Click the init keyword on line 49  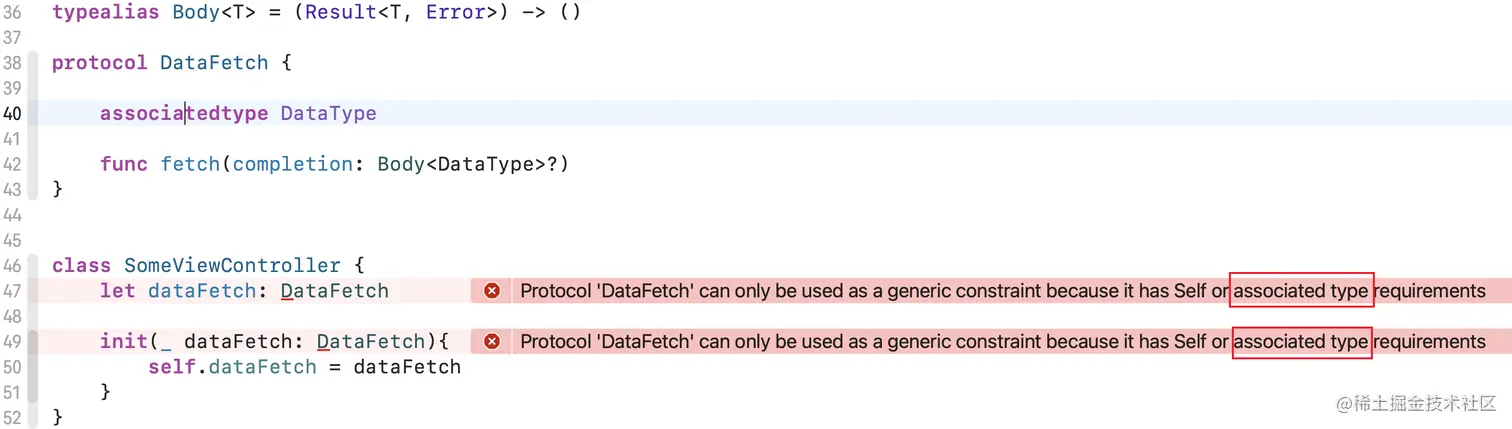[x=123, y=341]
